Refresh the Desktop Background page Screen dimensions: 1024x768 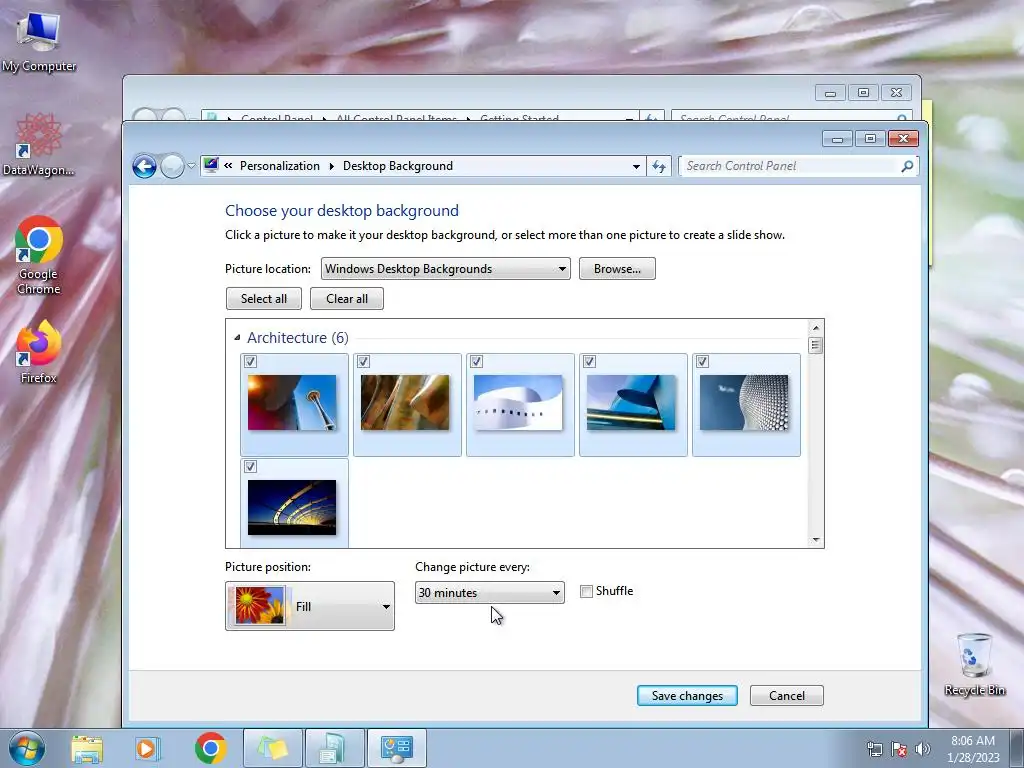658,167
